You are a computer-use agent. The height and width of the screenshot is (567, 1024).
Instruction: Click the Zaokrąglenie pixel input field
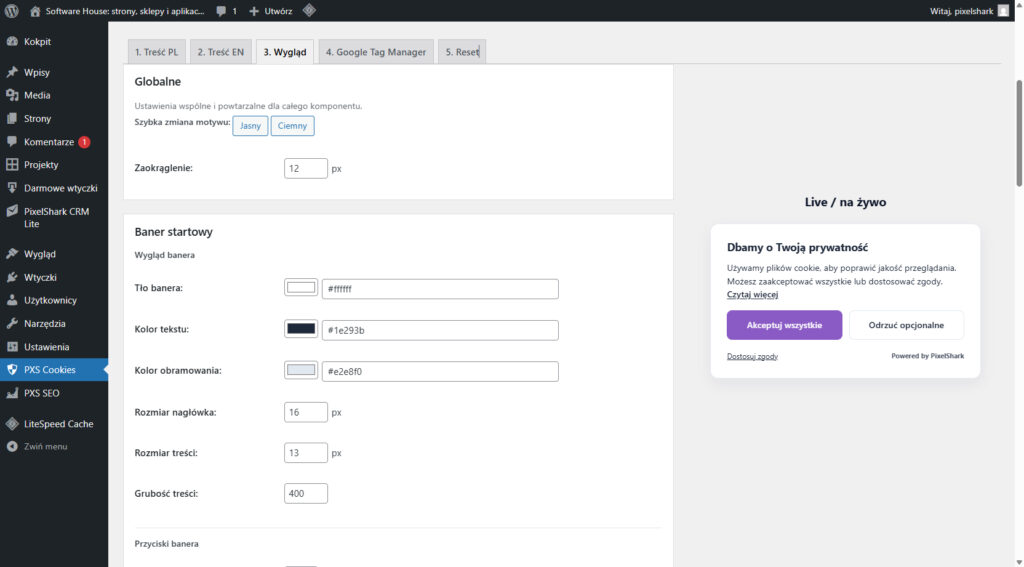305,168
